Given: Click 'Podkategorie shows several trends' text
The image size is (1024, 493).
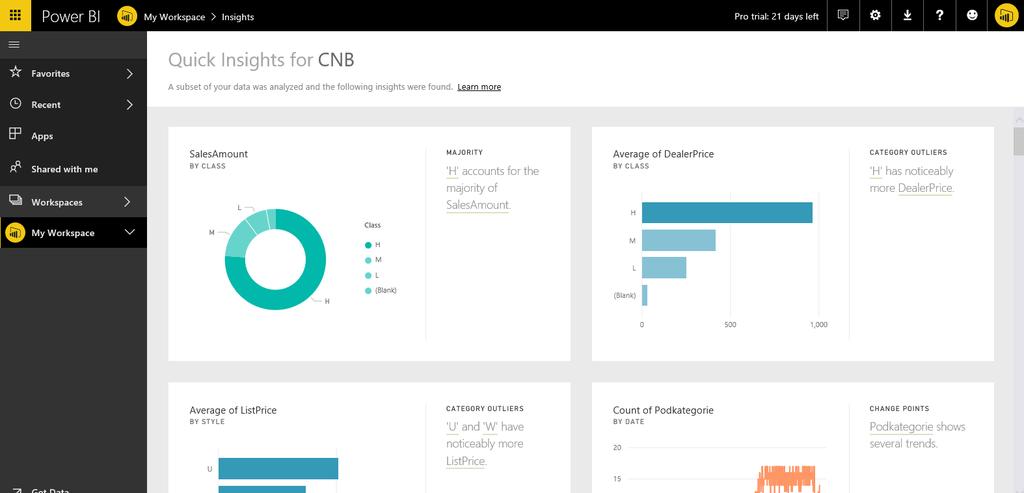Looking at the screenshot, I should click(917, 435).
